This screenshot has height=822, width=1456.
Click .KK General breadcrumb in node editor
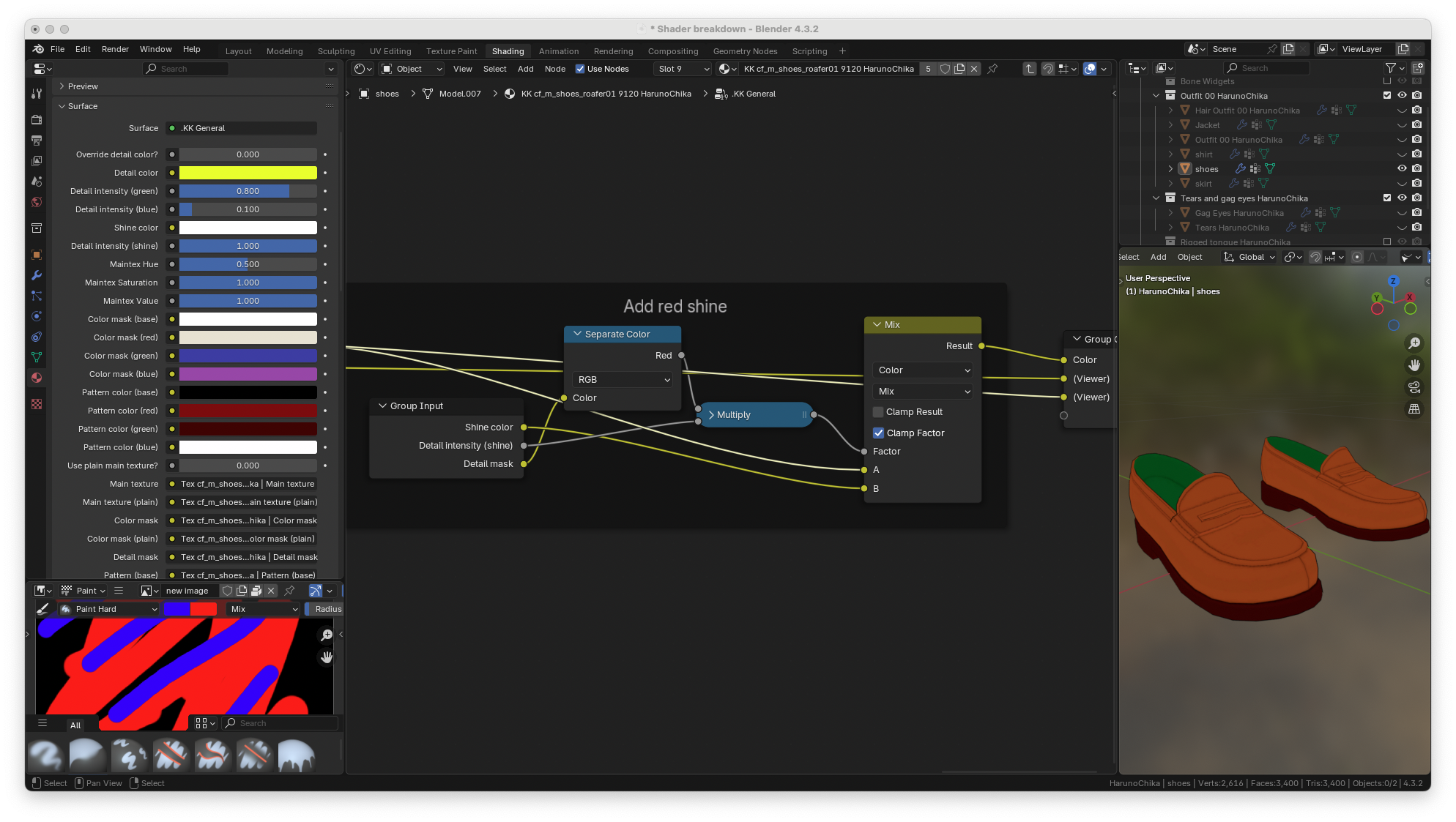click(753, 94)
